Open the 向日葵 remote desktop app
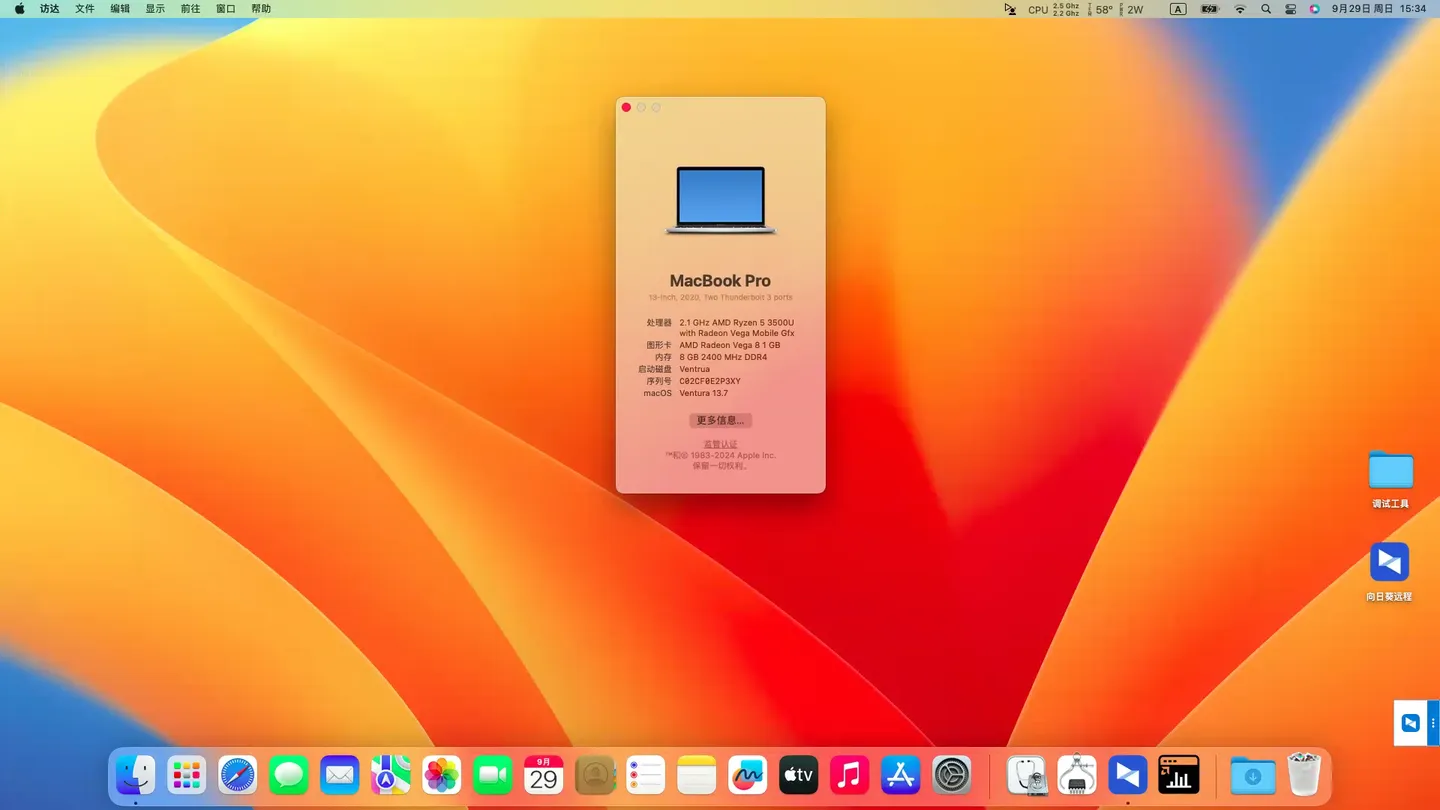1440x810 pixels. (x=1126, y=774)
